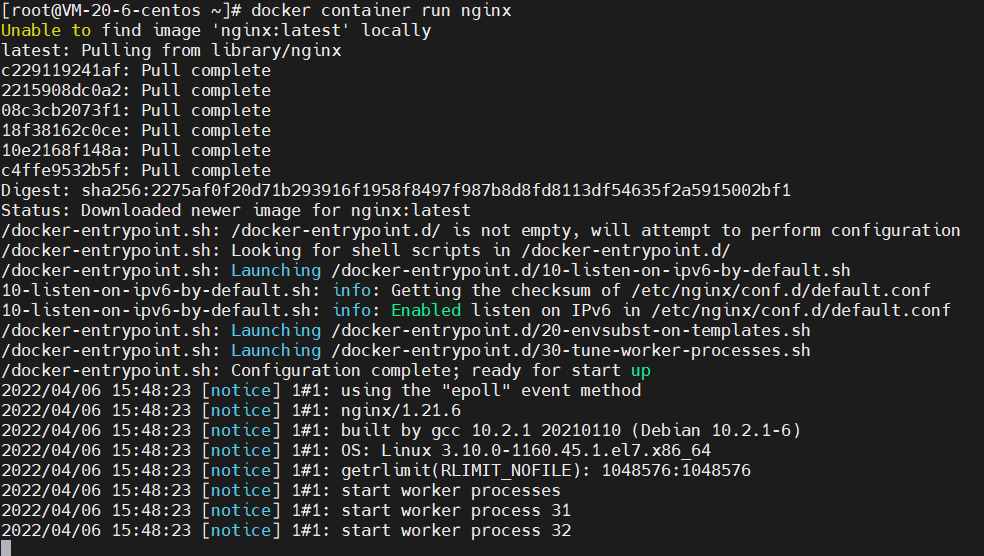Click the command 'docker container run nginx'
This screenshot has width=984, height=556.
(x=381, y=11)
